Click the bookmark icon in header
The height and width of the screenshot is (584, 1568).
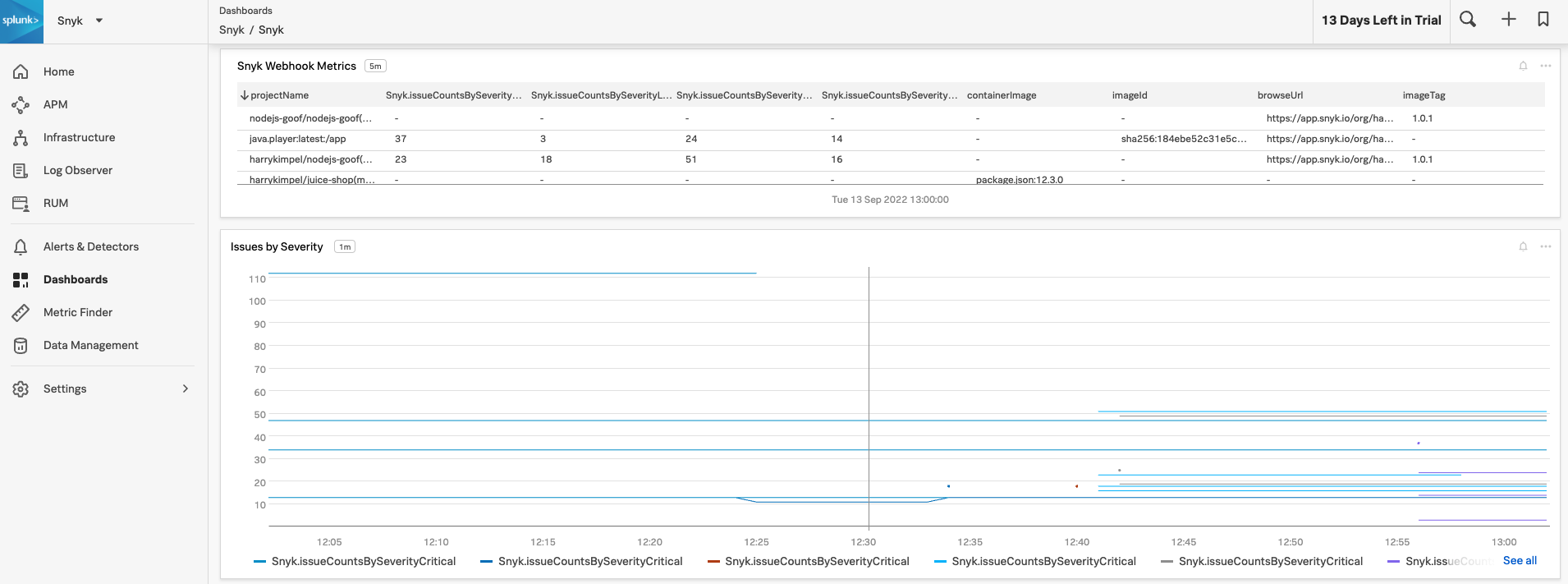(1543, 20)
